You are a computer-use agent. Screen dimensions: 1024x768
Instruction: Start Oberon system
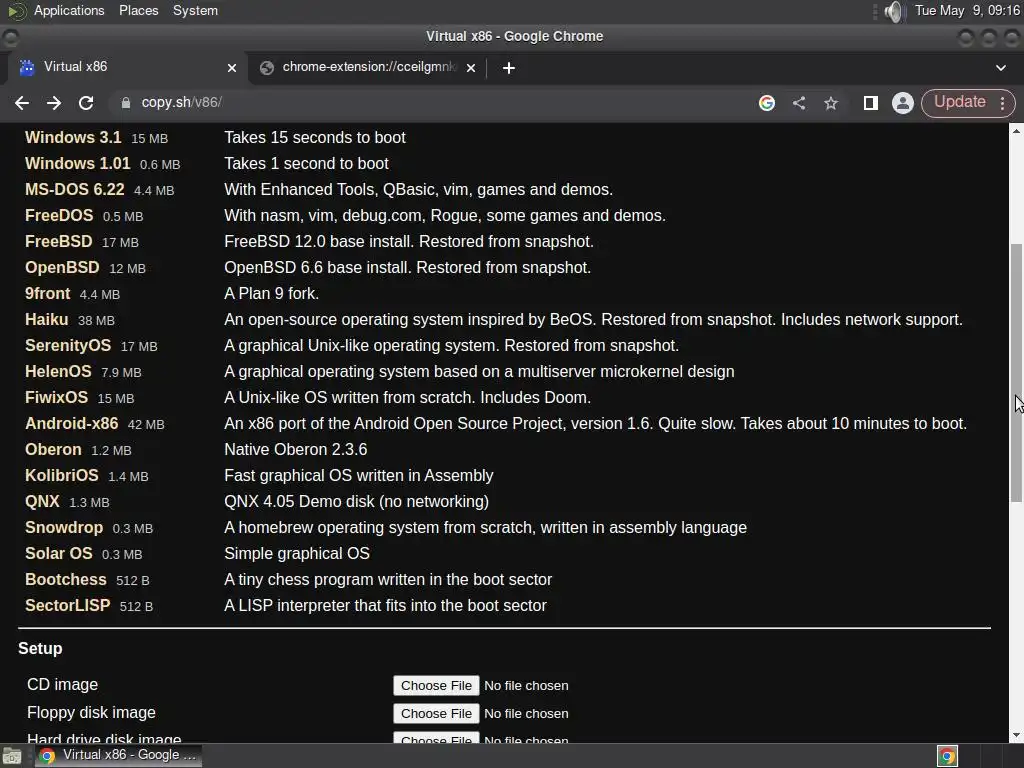pyautogui.click(x=53, y=449)
